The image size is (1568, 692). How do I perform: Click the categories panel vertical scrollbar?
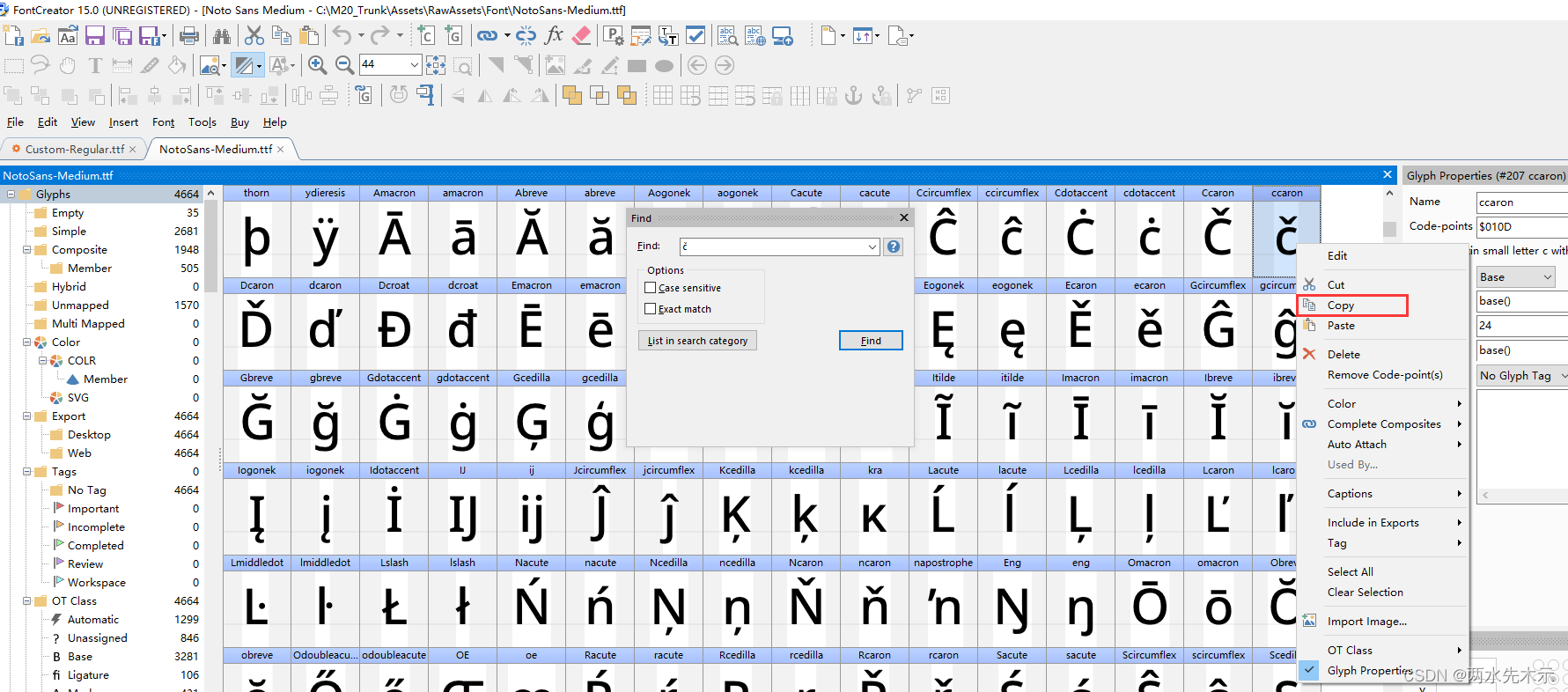210,246
